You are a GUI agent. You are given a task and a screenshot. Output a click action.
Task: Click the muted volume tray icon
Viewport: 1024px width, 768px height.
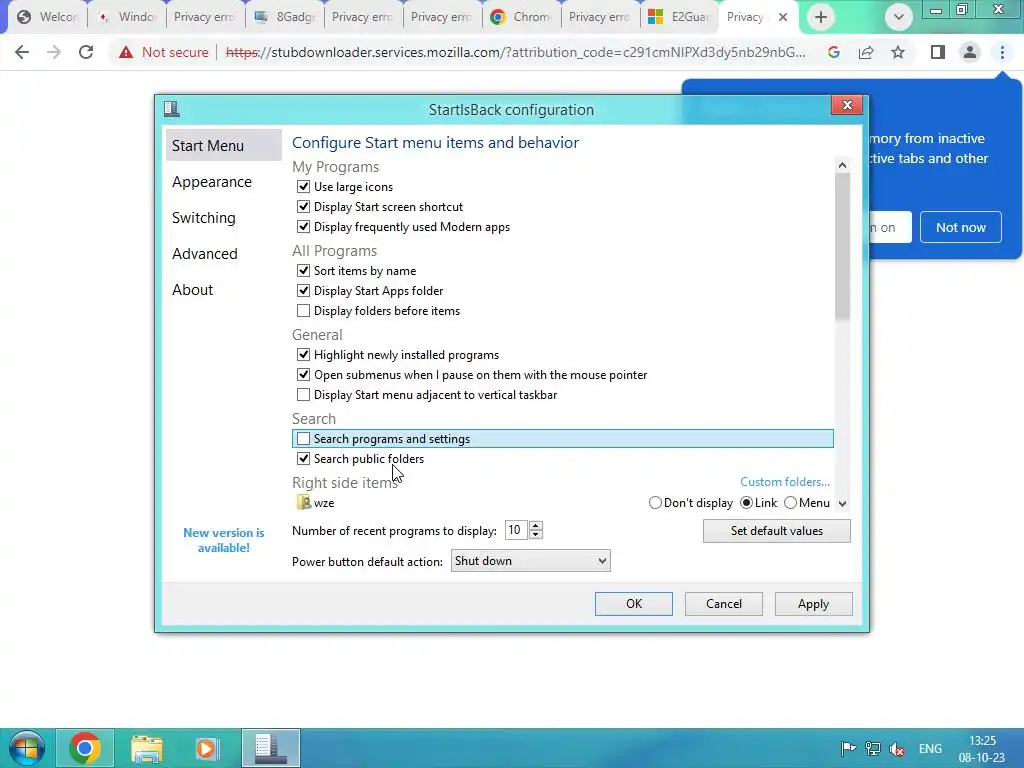coord(897,748)
